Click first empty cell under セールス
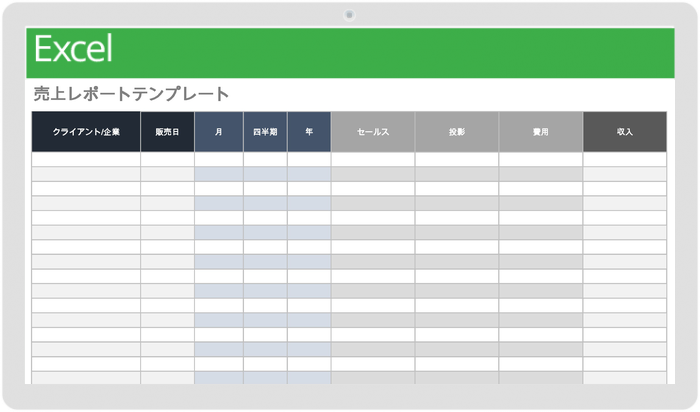The height and width of the screenshot is (412, 700). [373, 159]
